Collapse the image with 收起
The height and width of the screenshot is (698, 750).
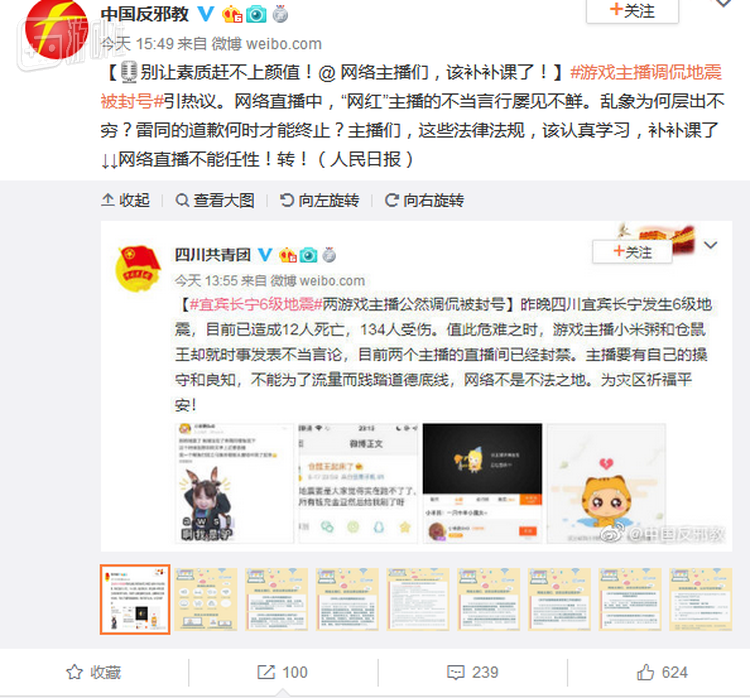pos(126,200)
